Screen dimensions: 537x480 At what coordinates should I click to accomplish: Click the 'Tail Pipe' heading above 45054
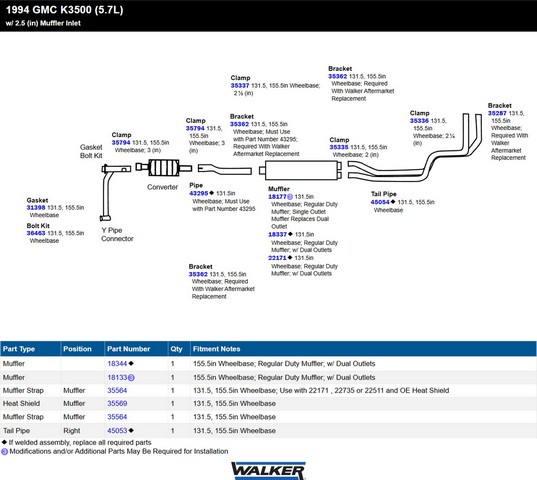tap(384, 194)
